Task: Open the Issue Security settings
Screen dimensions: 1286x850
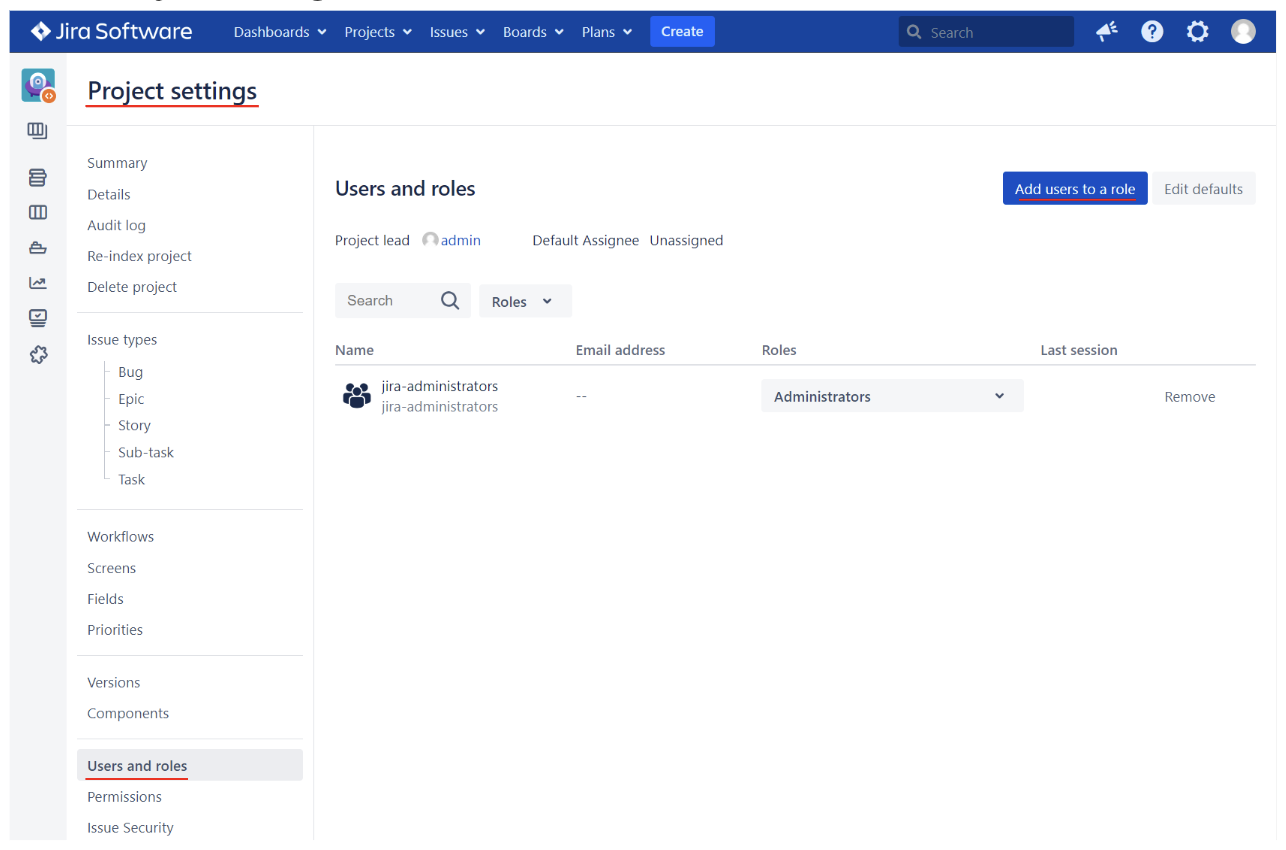Action: click(x=130, y=828)
